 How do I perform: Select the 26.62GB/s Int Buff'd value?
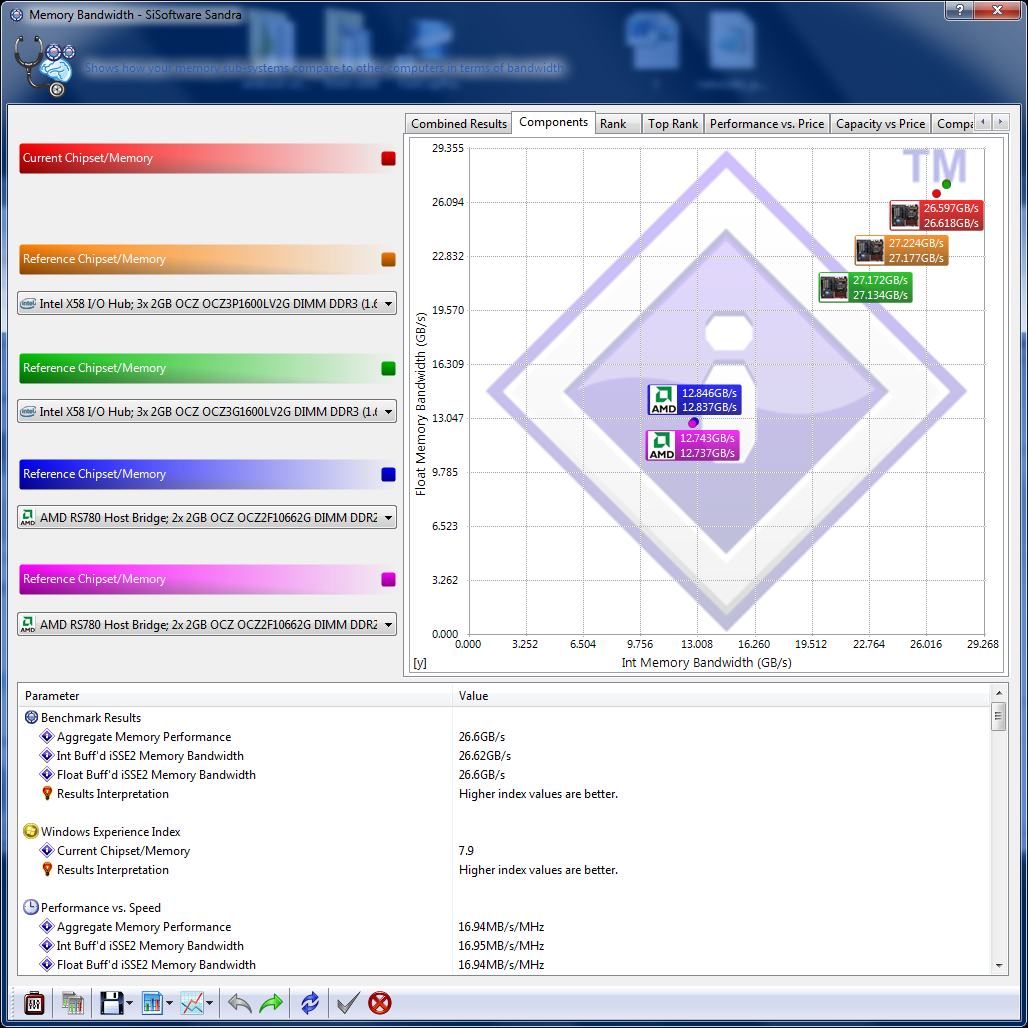click(x=484, y=757)
